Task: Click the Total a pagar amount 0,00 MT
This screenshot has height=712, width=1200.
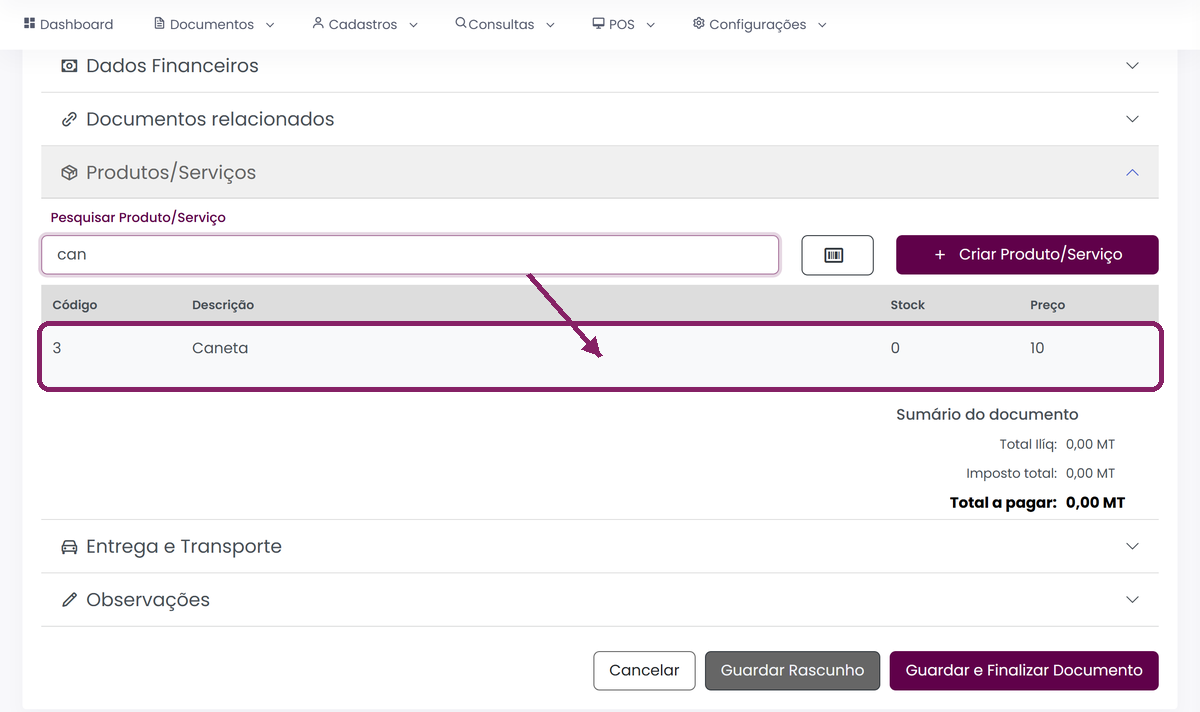Action: point(1096,503)
